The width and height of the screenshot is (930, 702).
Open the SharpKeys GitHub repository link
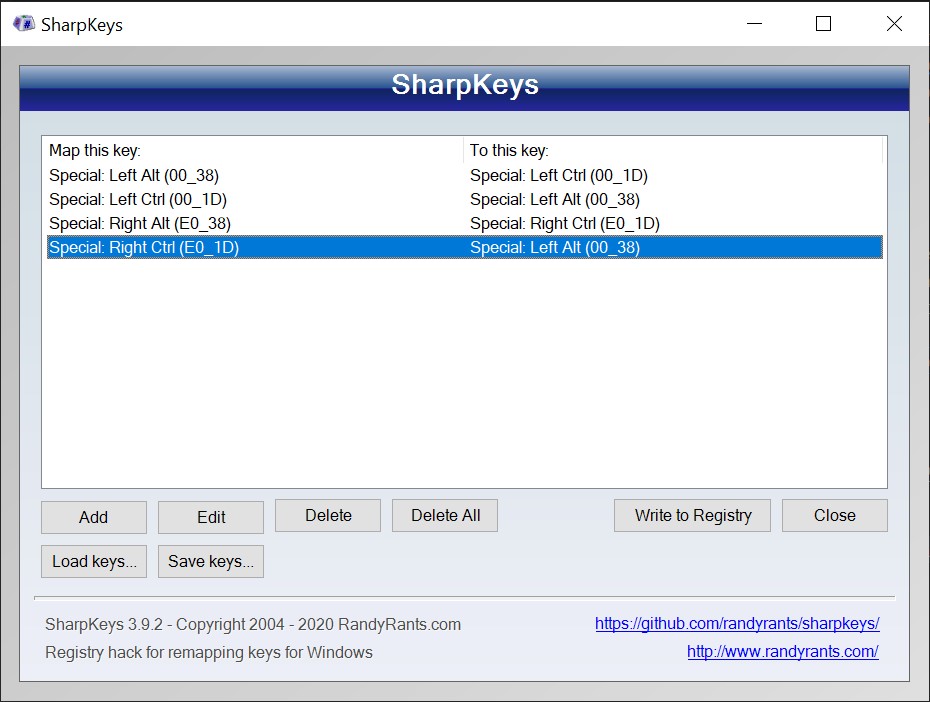(737, 623)
